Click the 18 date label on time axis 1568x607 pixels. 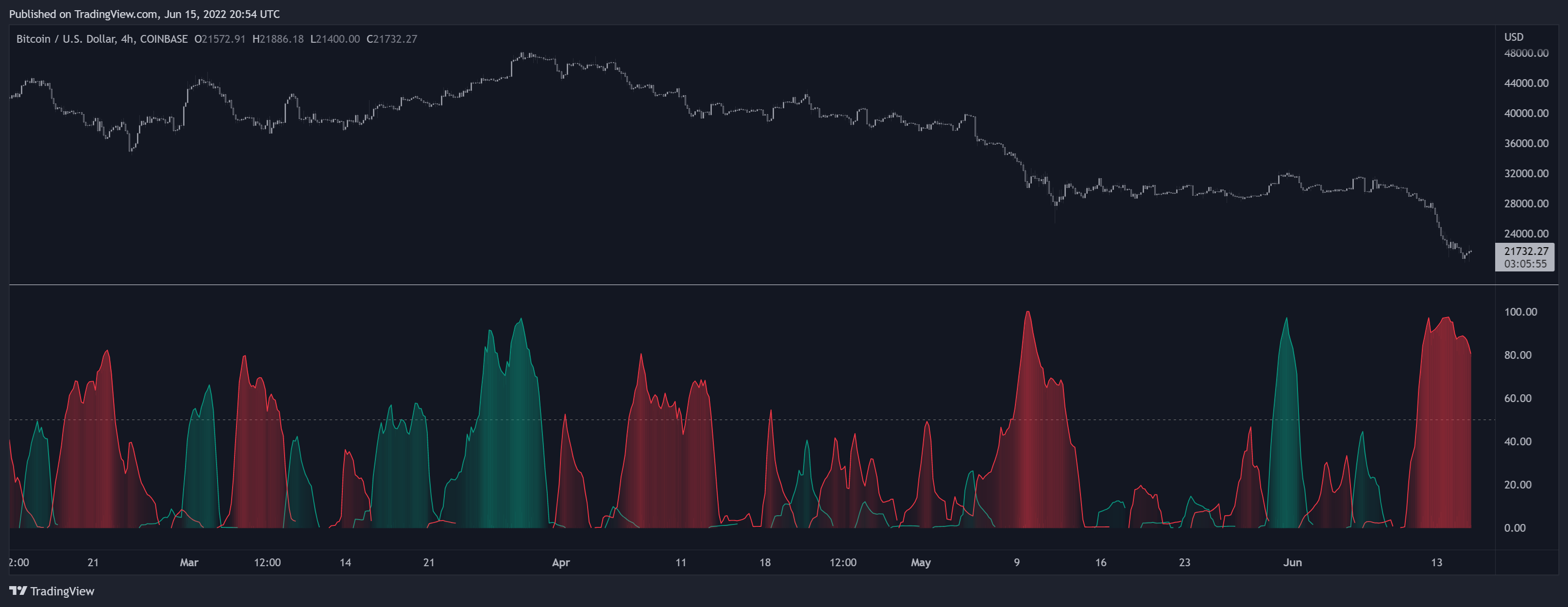(x=764, y=562)
